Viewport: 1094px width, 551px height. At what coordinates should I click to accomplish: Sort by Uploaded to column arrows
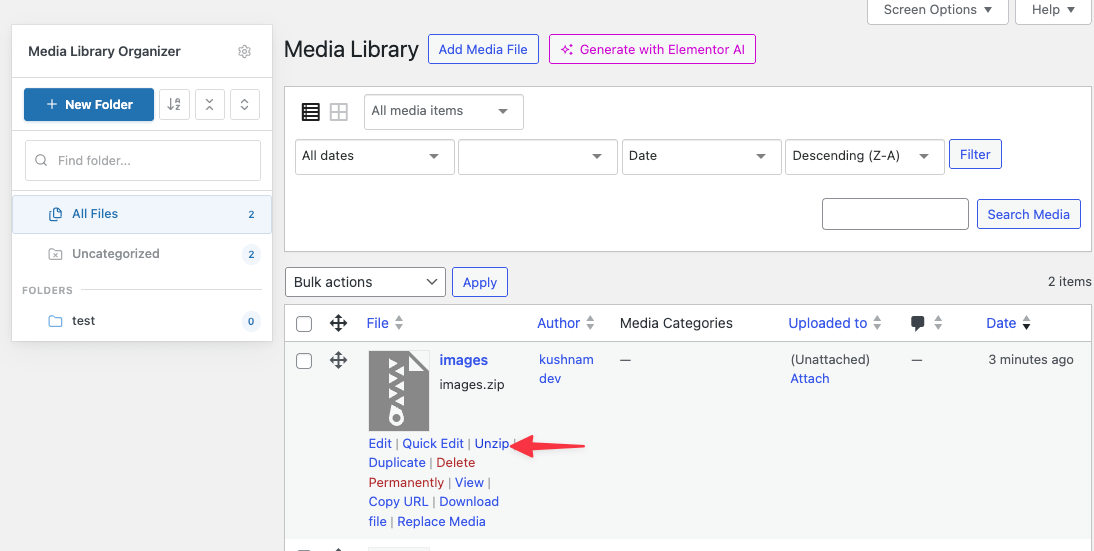tap(877, 323)
